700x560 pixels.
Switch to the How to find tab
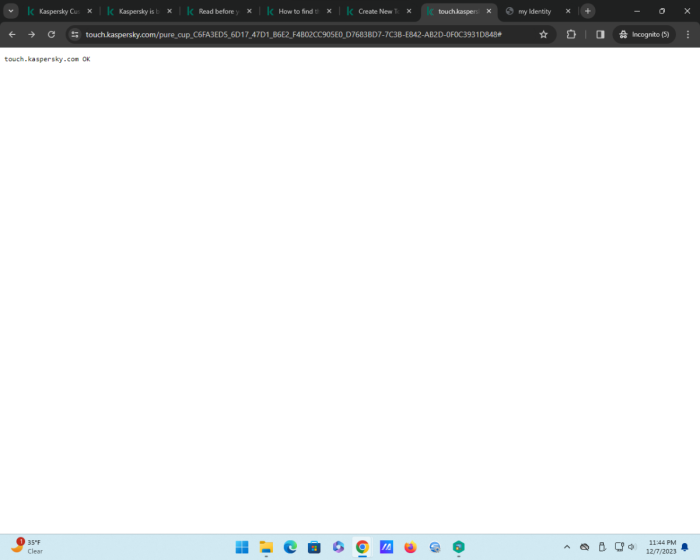[x=299, y=11]
